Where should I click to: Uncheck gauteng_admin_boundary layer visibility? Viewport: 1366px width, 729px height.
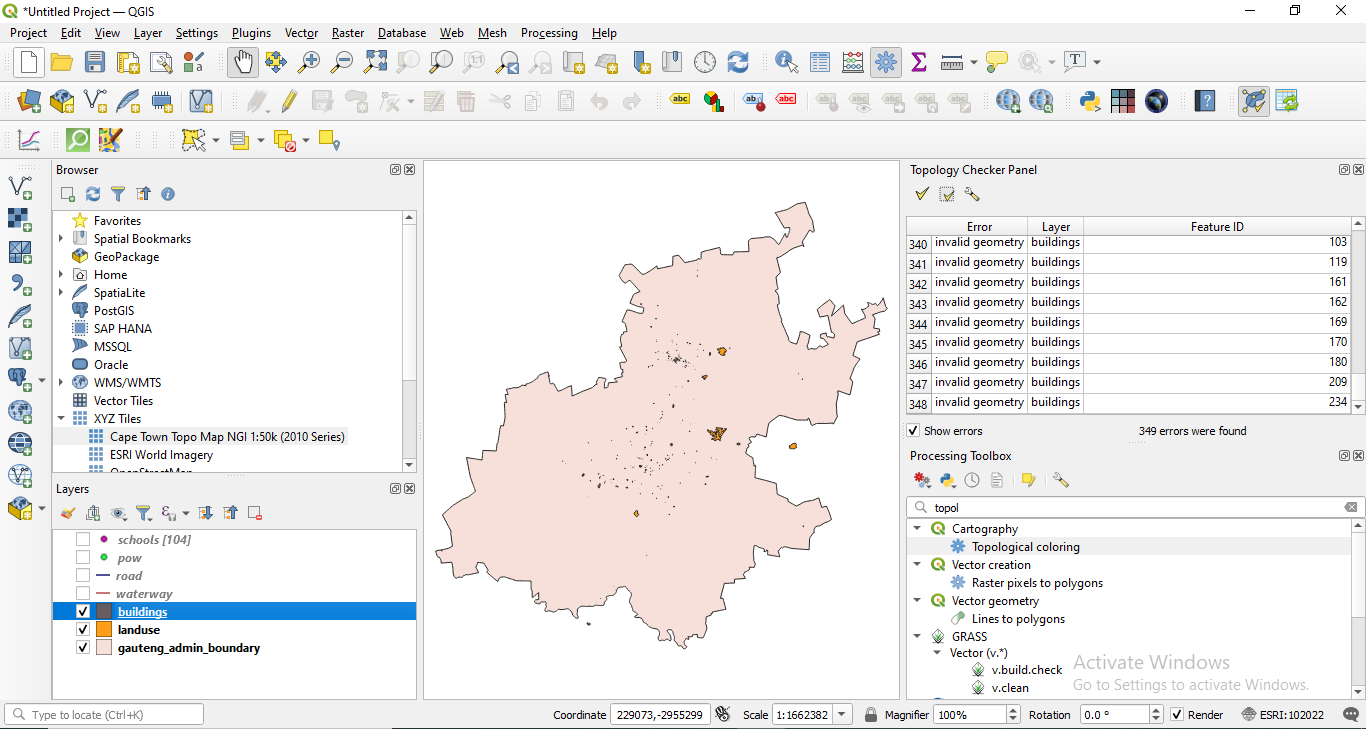[83, 647]
